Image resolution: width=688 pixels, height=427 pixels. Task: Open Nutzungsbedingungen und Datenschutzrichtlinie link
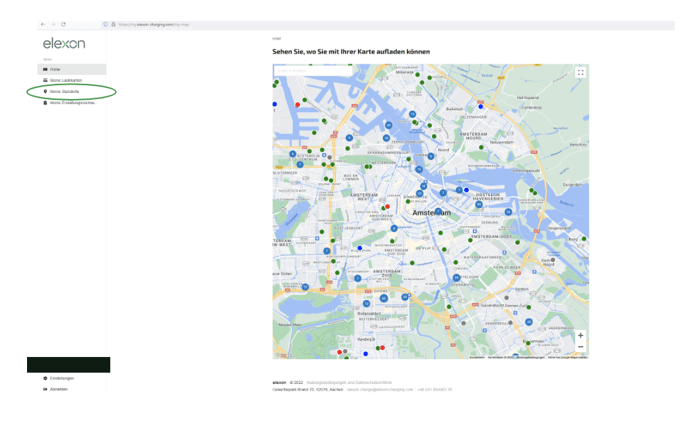349,383
